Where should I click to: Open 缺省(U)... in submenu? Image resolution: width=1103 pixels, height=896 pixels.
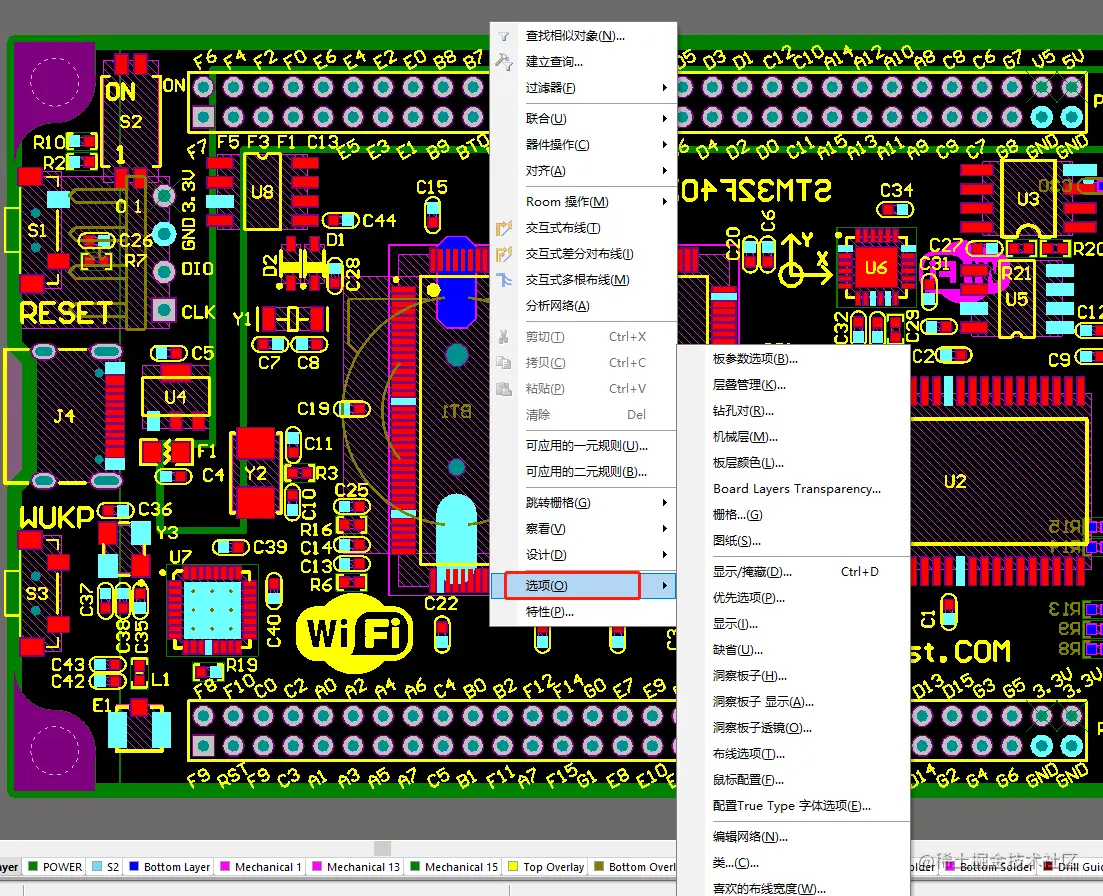(x=793, y=650)
